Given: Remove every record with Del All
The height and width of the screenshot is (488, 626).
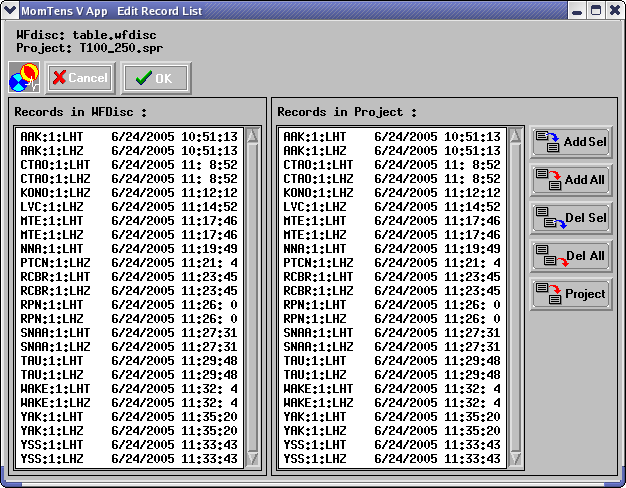Looking at the screenshot, I should (571, 256).
